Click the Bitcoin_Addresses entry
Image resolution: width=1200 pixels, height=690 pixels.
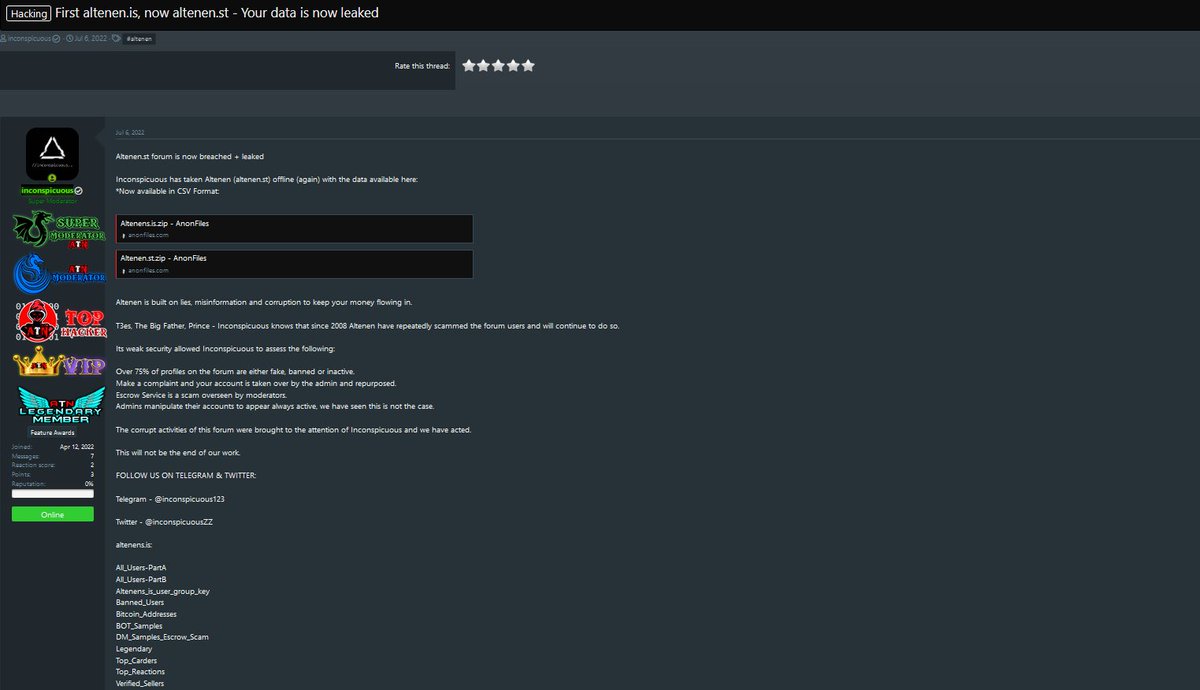(146, 614)
